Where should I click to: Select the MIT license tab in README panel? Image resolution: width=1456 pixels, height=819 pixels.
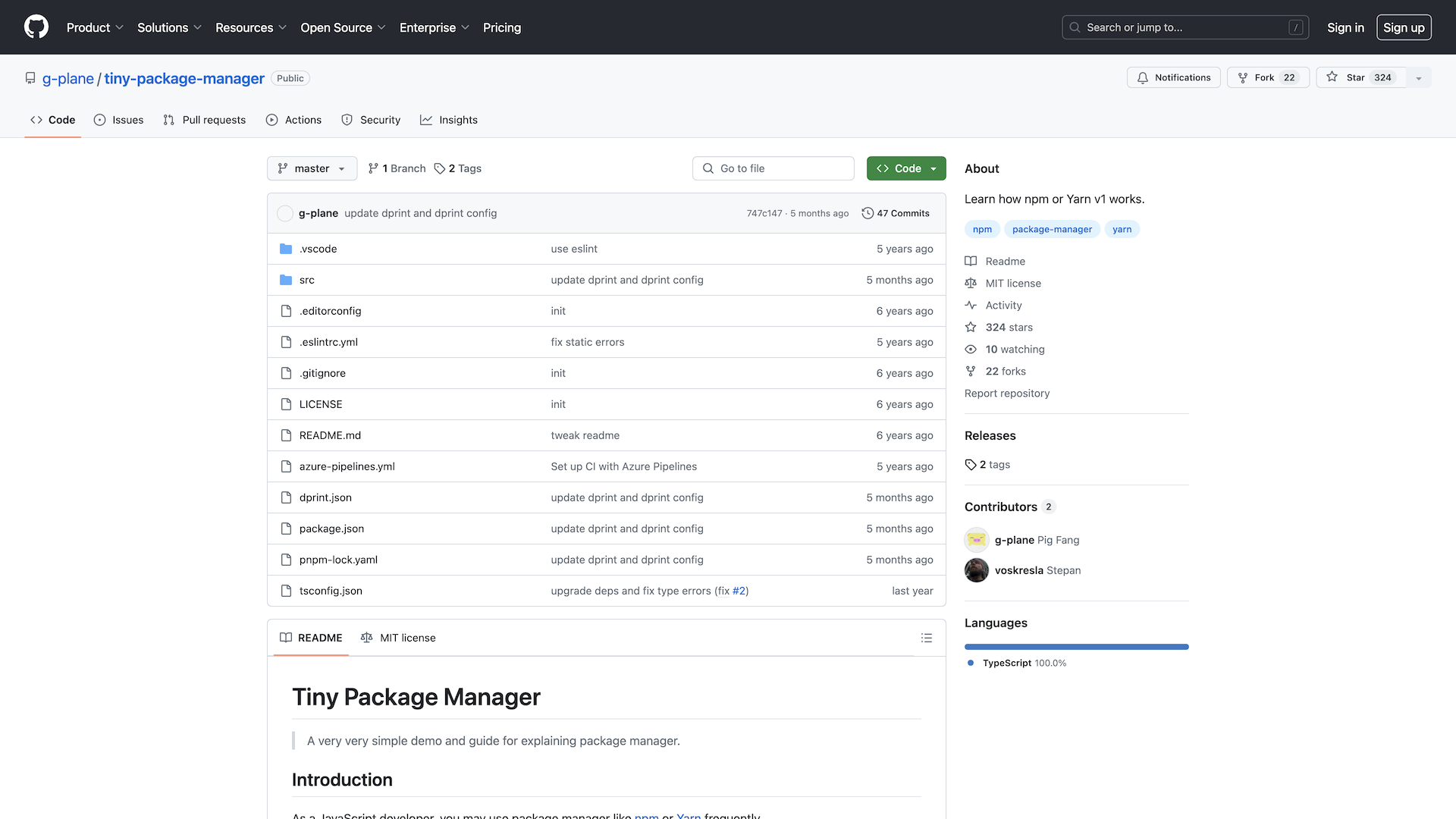click(398, 638)
